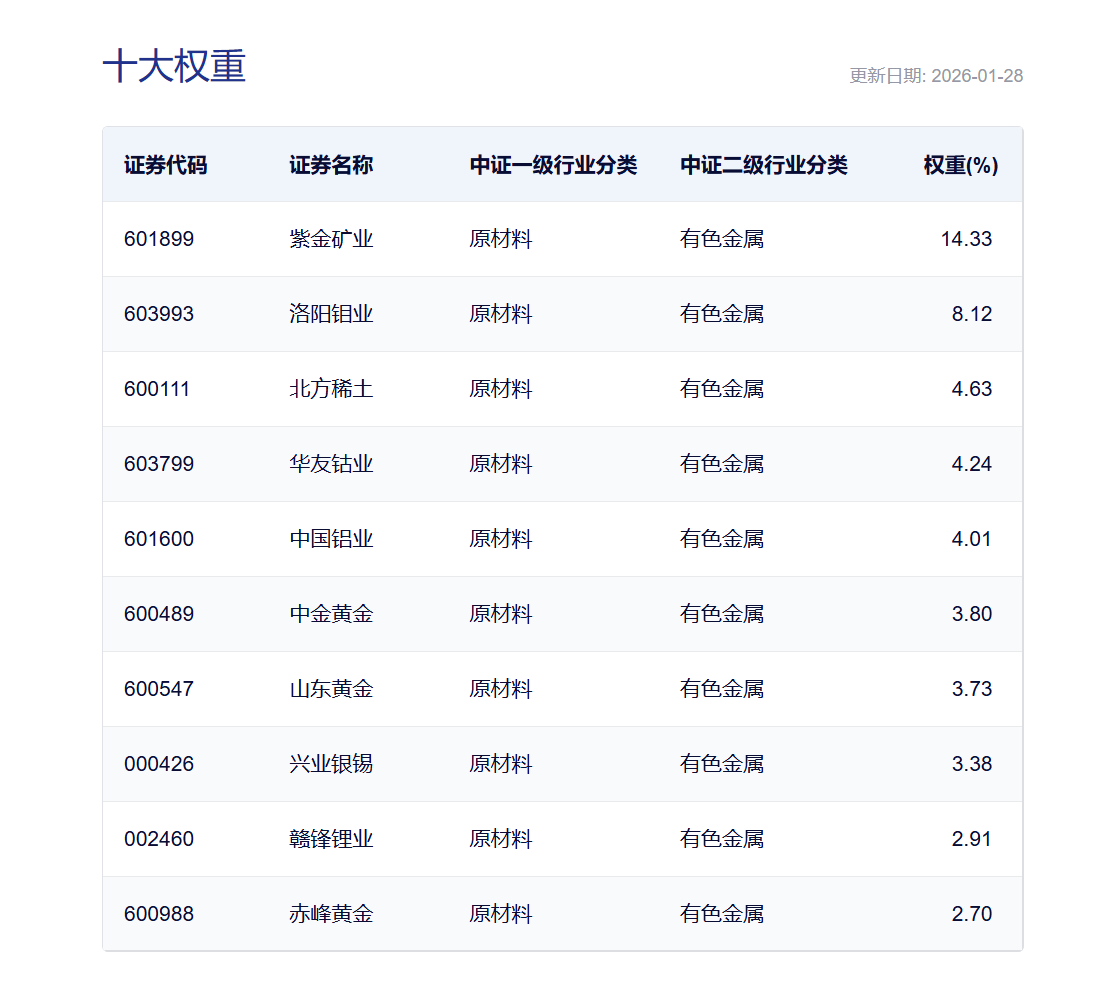Image resolution: width=1104 pixels, height=982 pixels.
Task: Click weight value 14.33
Action: [x=966, y=239]
